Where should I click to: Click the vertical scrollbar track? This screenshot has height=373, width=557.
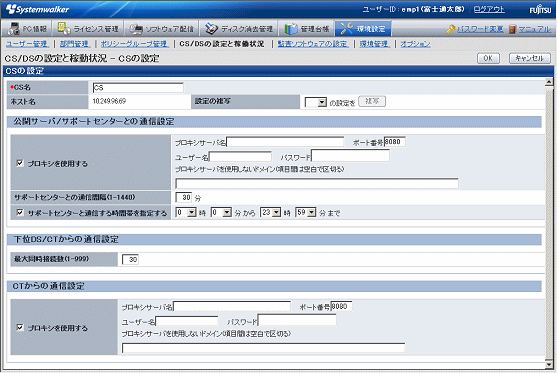pyautogui.click(x=549, y=223)
